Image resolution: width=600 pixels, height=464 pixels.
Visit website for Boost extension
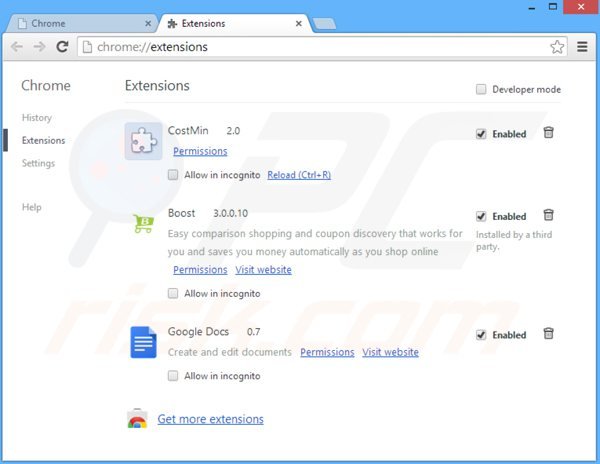click(x=263, y=270)
